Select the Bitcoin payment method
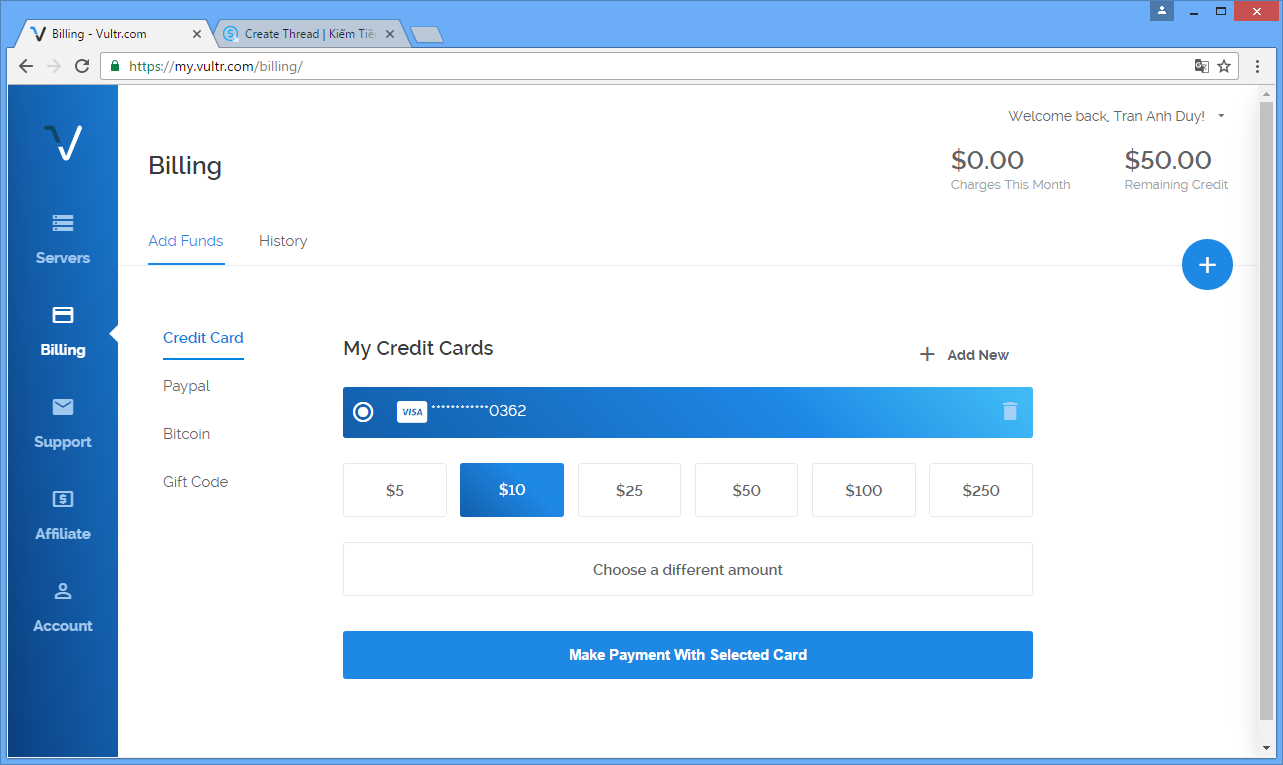The height and width of the screenshot is (765, 1283). pyautogui.click(x=187, y=434)
